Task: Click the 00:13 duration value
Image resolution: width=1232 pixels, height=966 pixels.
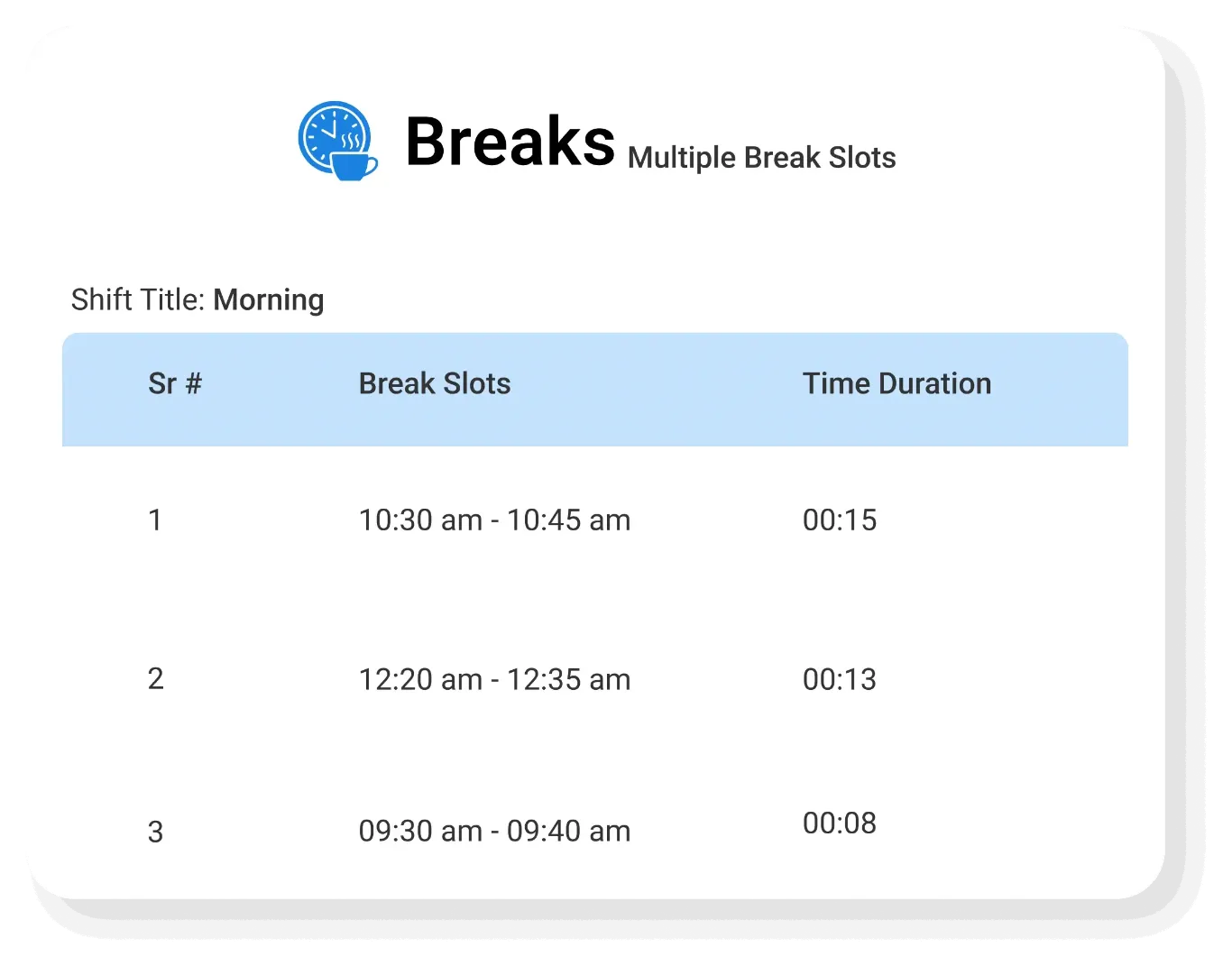Action: pyautogui.click(x=839, y=679)
